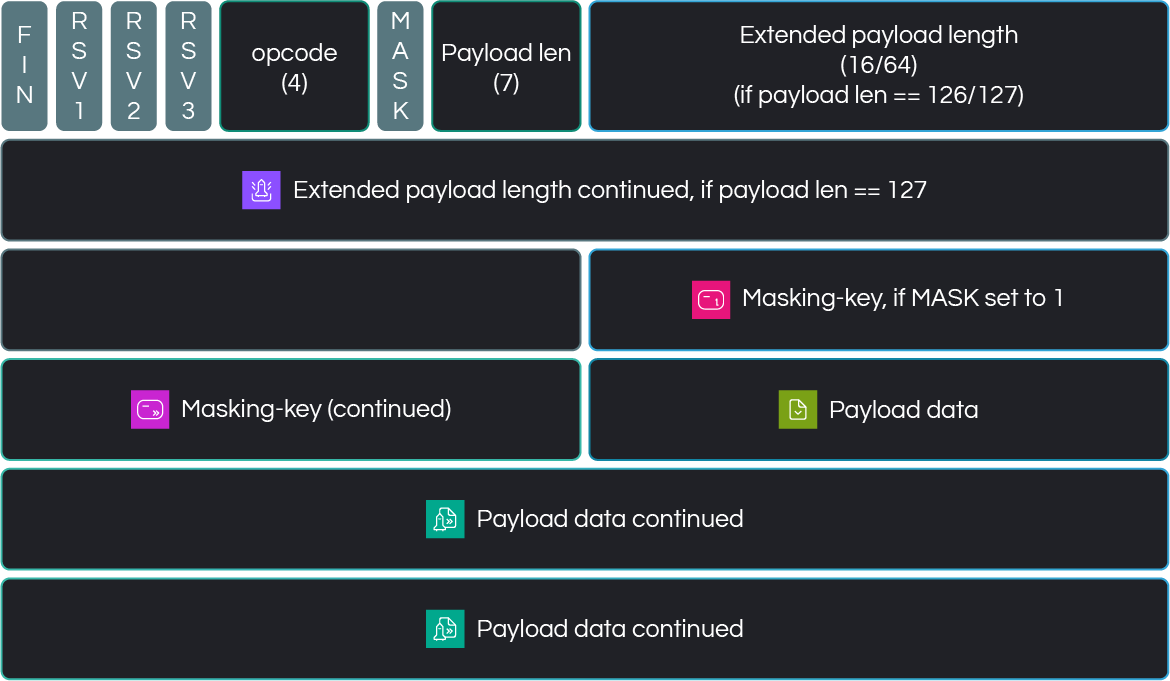
Task: Select the MASK bit block
Action: tap(400, 66)
